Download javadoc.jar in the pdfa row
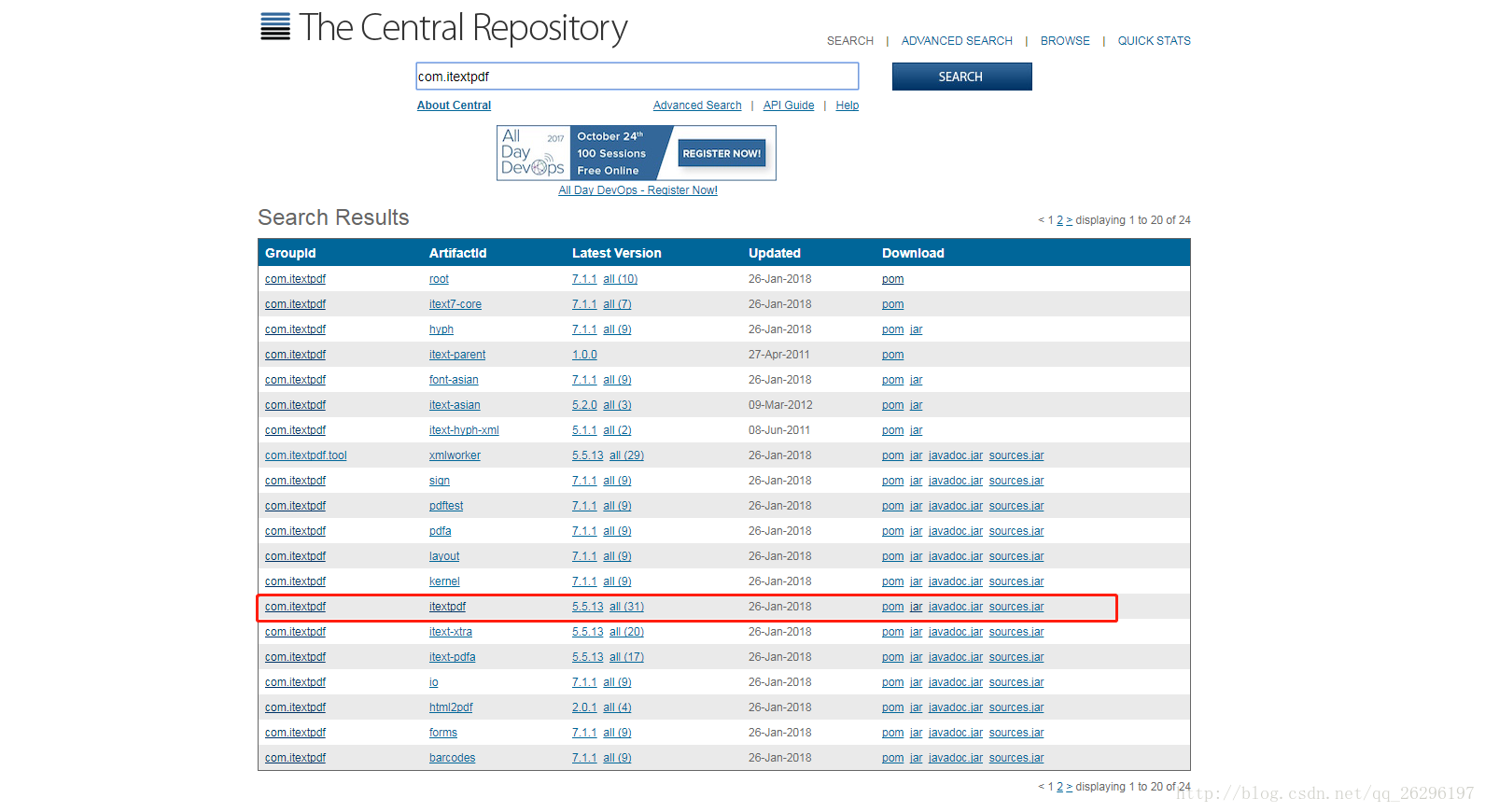 point(956,531)
